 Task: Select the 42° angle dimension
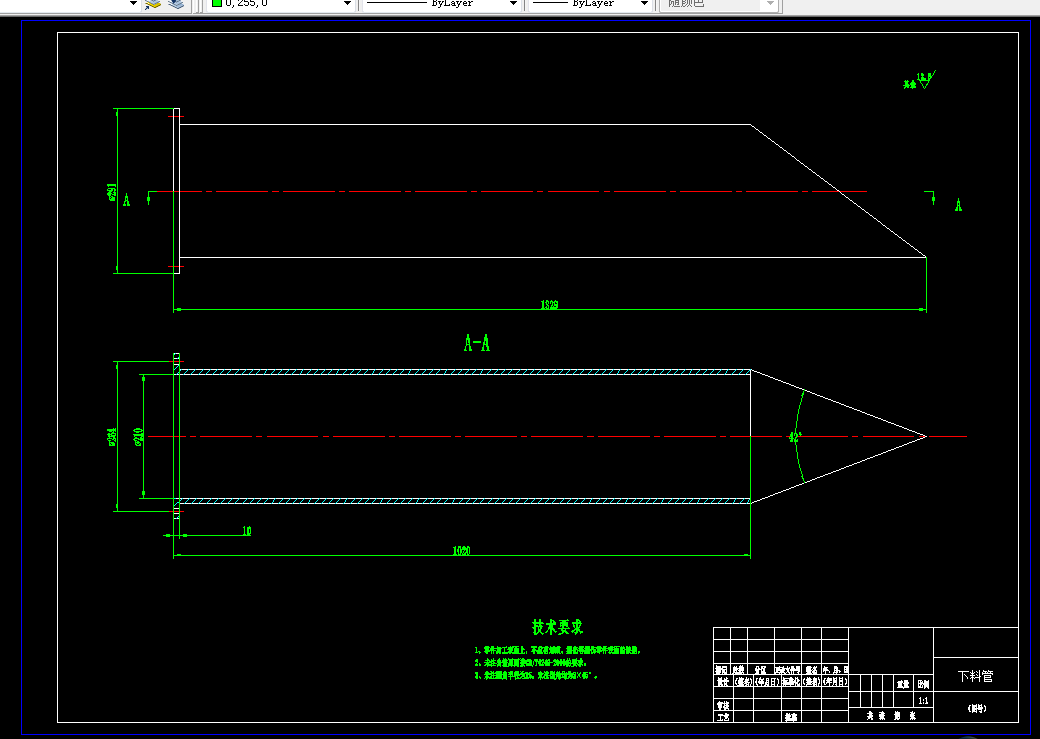pos(795,437)
